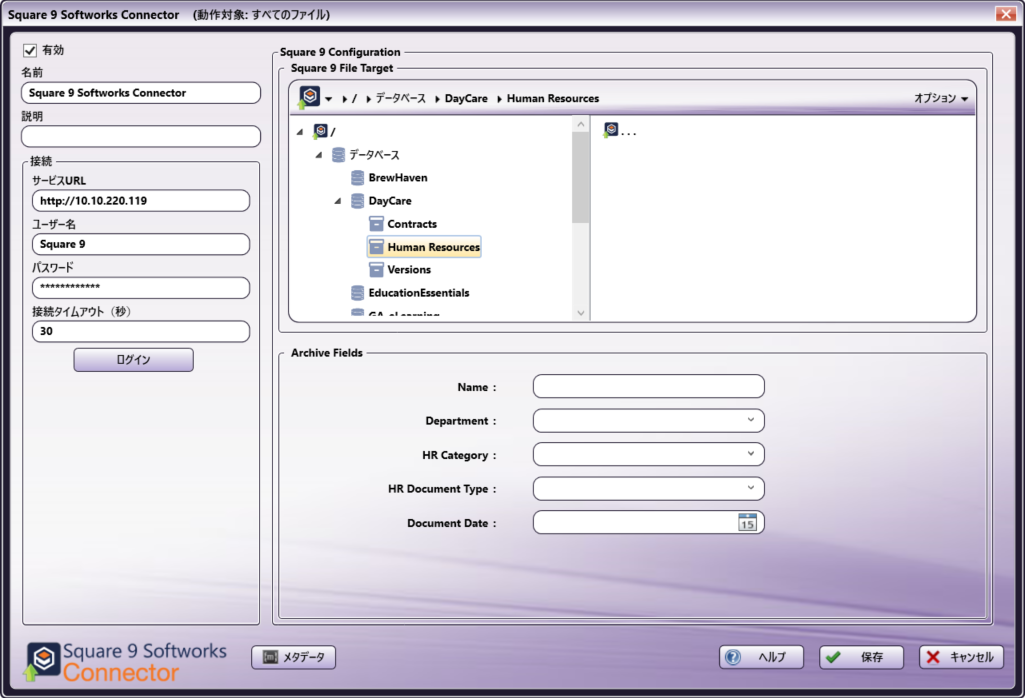Click the '/' root breadcrumb
Viewport: 1025px width, 698px height.
(x=354, y=99)
